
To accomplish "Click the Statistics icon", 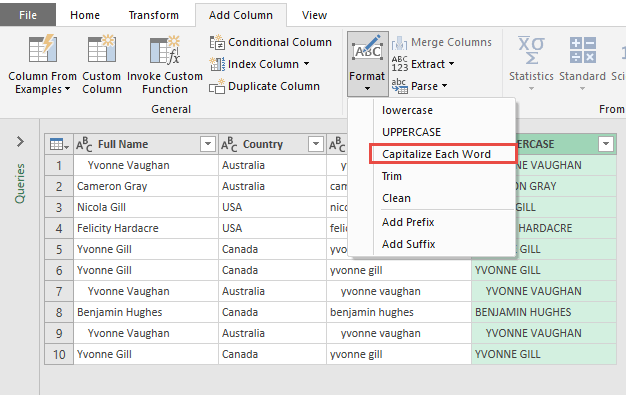I will [x=531, y=50].
